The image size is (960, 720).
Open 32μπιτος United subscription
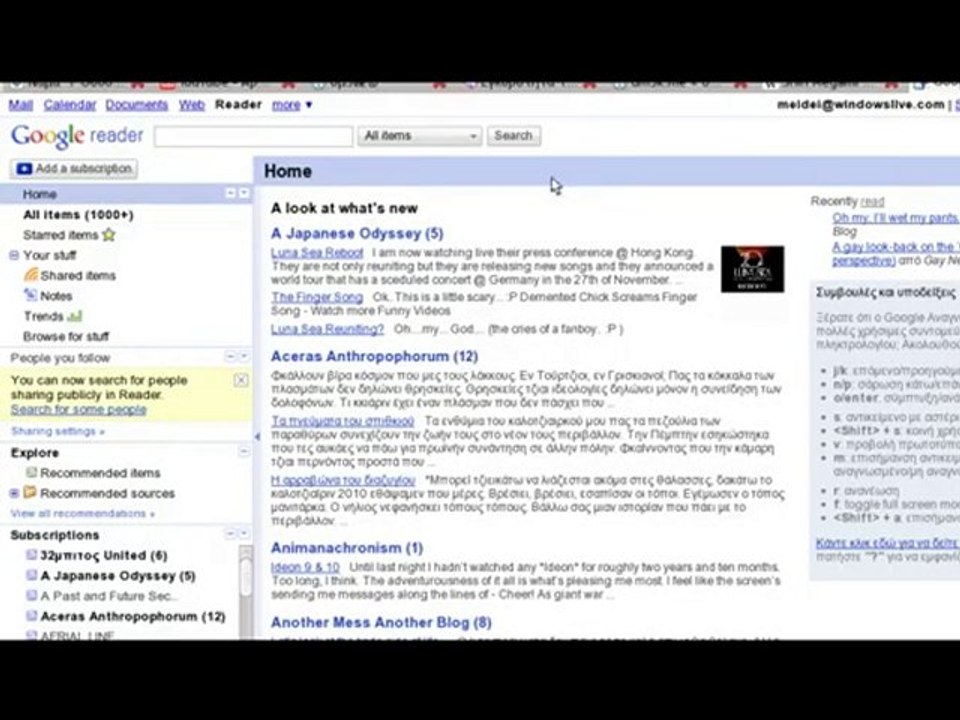tap(103, 555)
